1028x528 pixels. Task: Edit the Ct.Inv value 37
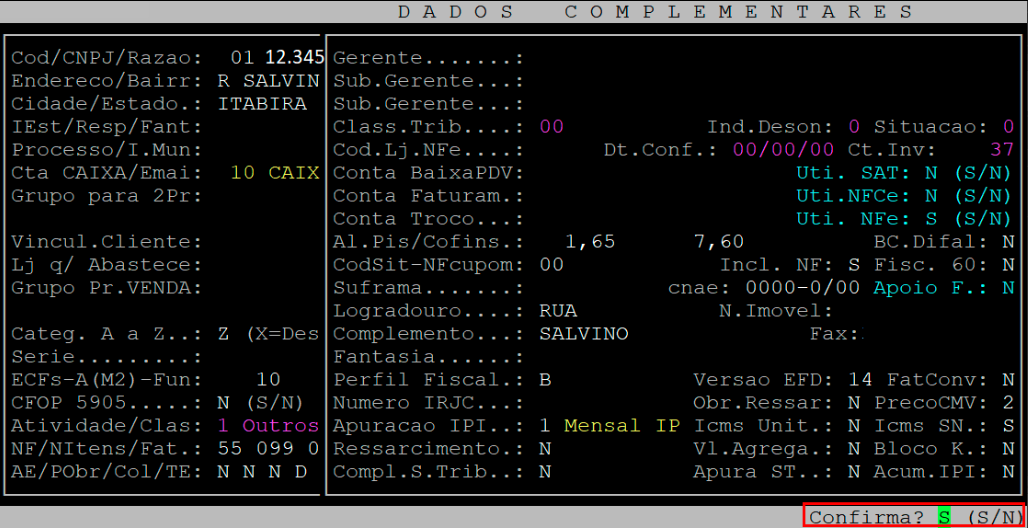pyautogui.click(x=1002, y=150)
